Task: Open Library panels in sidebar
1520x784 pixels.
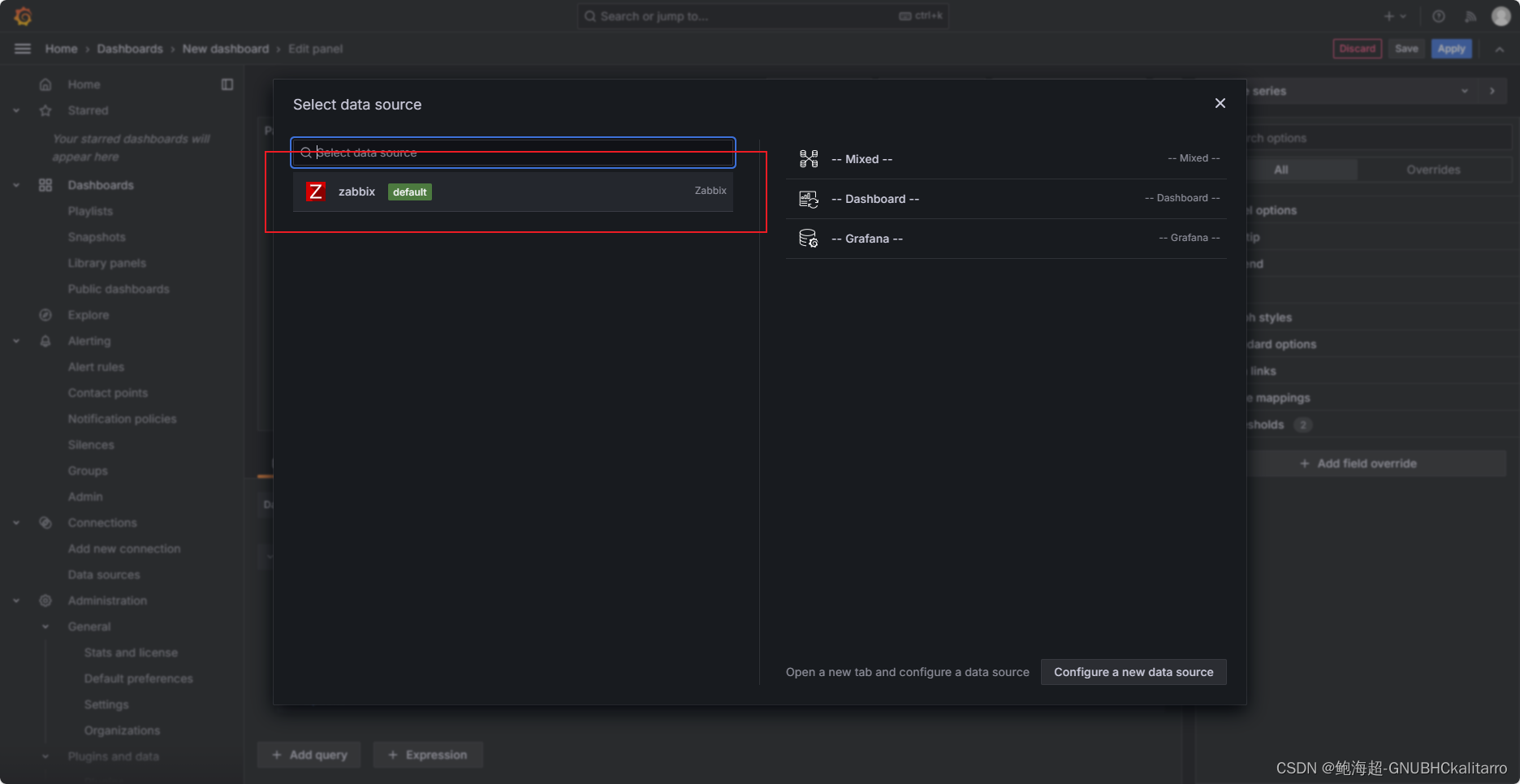Action: click(107, 263)
